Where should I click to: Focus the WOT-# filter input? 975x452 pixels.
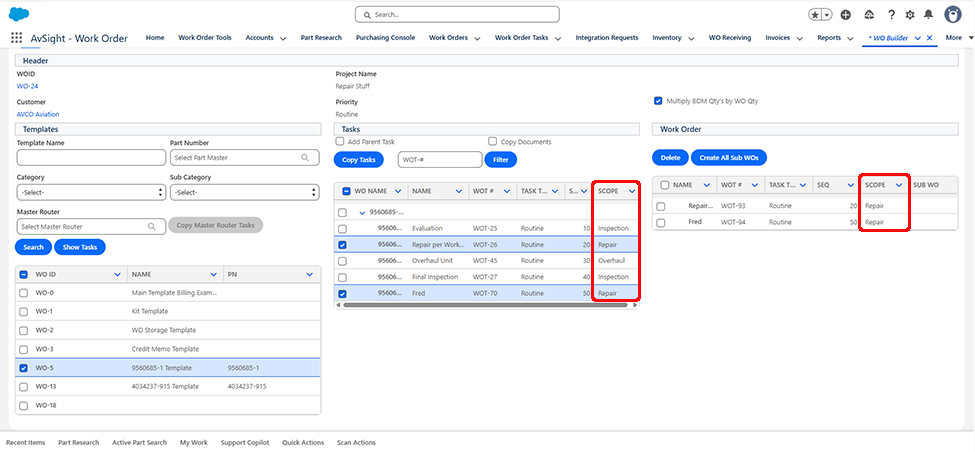[440, 160]
